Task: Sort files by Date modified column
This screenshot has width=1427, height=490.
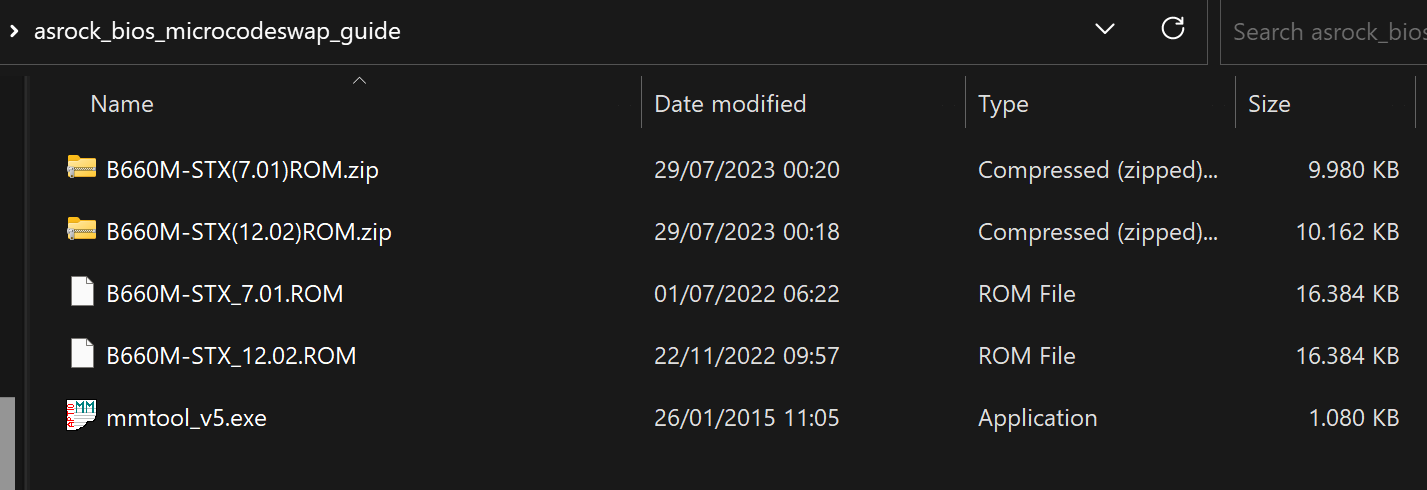Action: click(730, 104)
